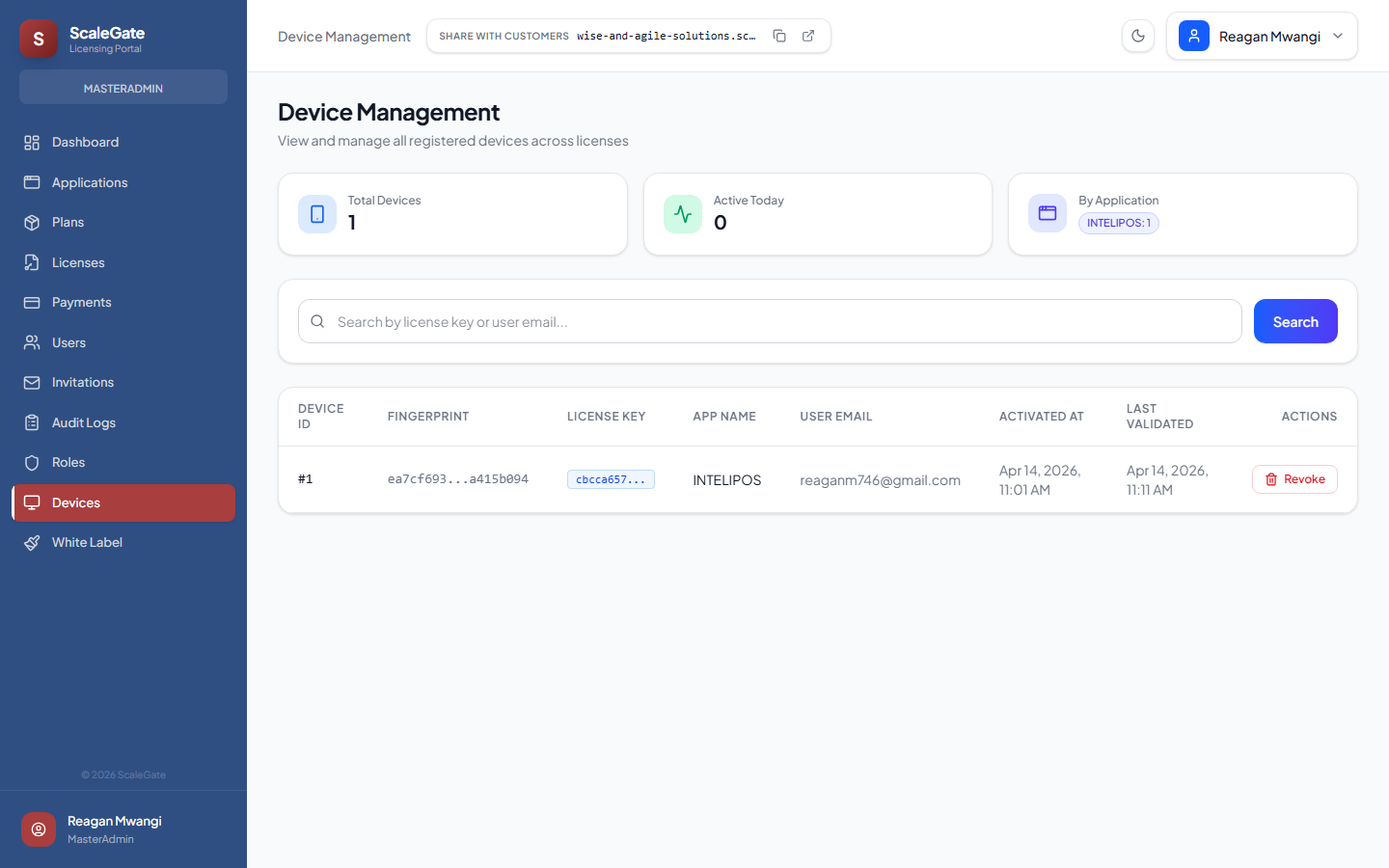Copy the customer share link
The height and width of the screenshot is (868, 1389).
[x=779, y=35]
